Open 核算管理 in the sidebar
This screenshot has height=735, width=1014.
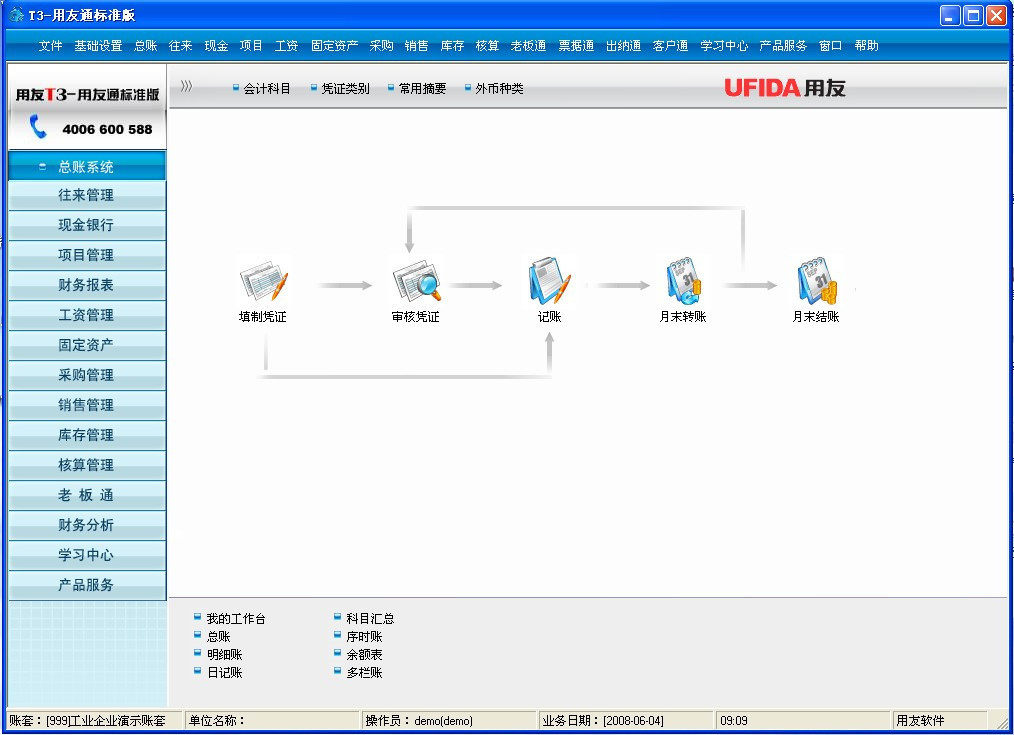[x=87, y=465]
